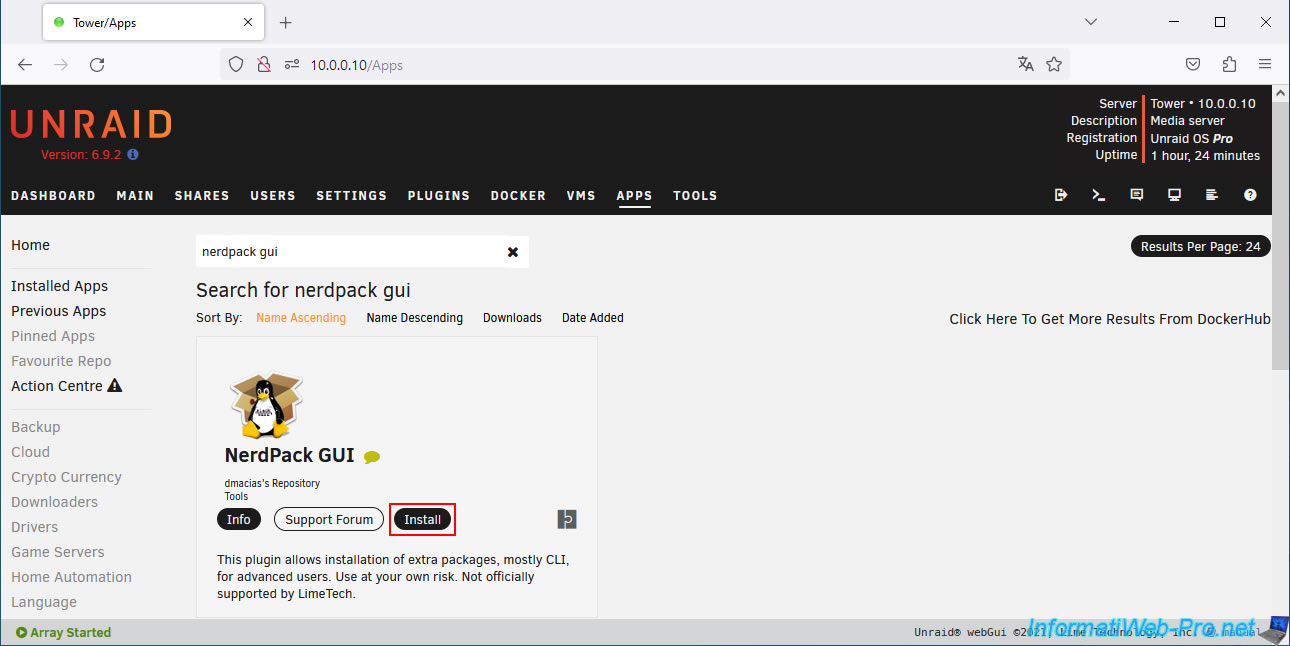The height and width of the screenshot is (646, 1290).
Task: Open Installed Apps in sidebar
Action: pos(59,286)
